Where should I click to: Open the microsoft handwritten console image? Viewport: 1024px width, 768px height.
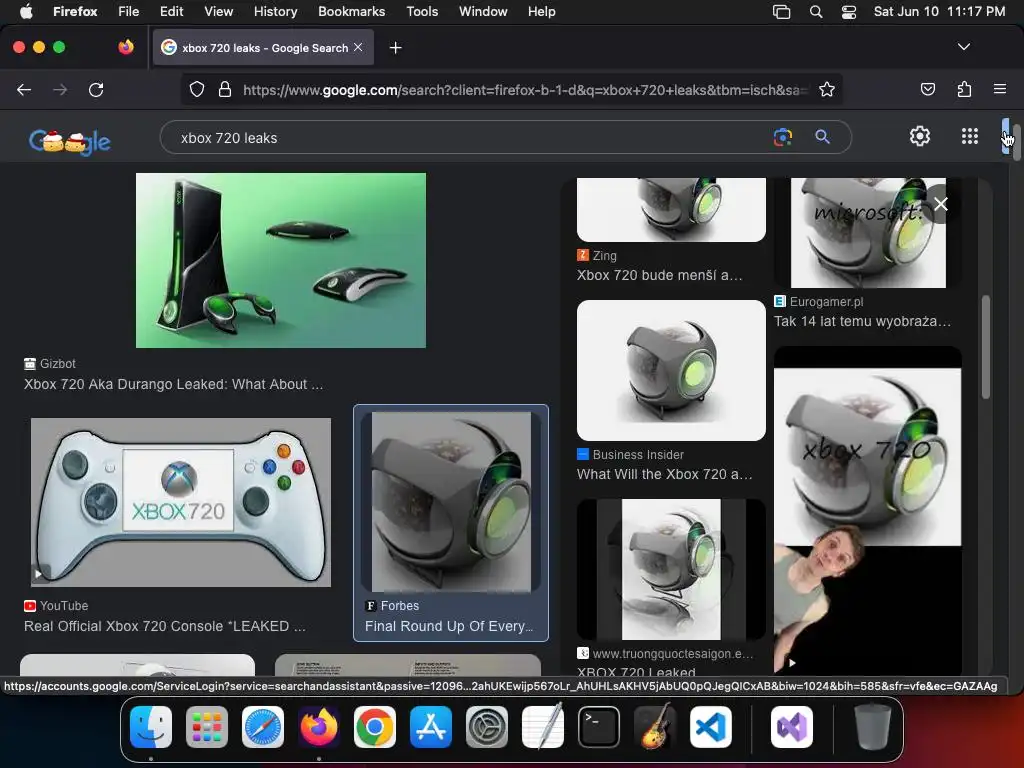point(868,232)
